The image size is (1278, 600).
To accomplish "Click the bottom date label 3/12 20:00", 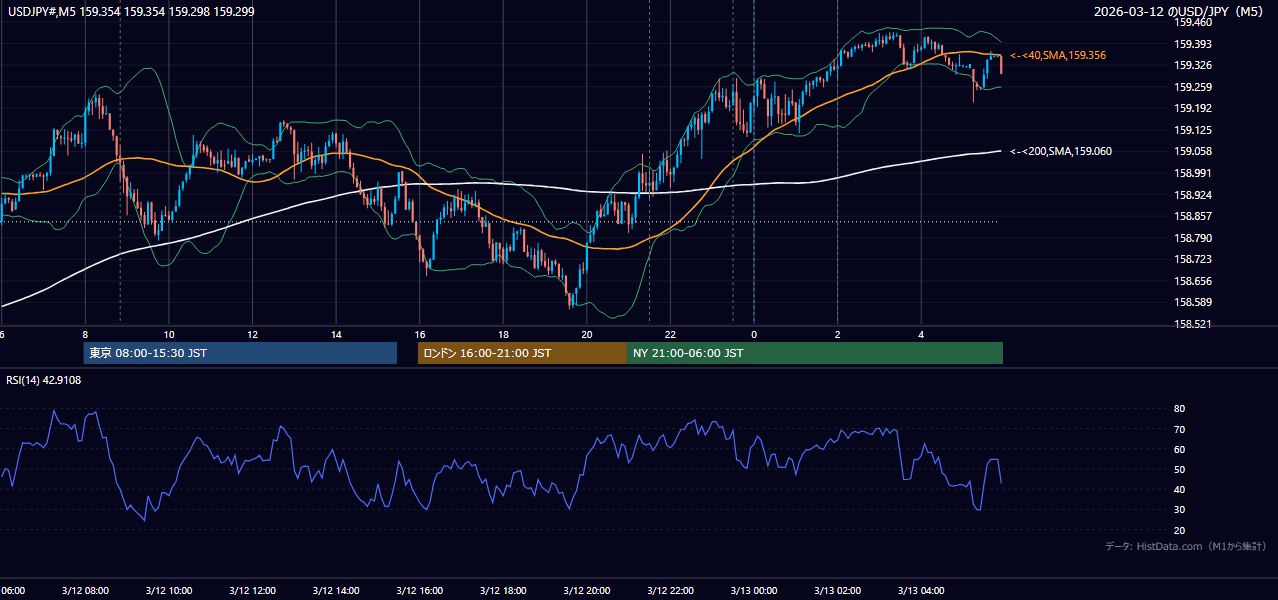I will coord(586,591).
